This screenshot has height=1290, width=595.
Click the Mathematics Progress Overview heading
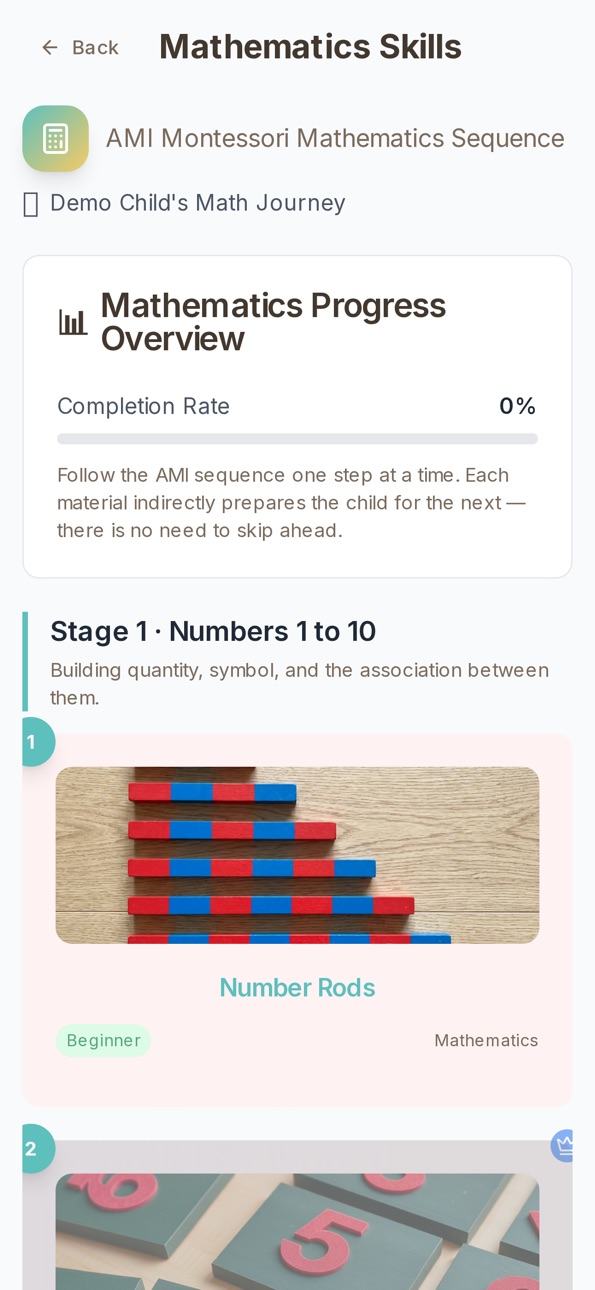(273, 322)
